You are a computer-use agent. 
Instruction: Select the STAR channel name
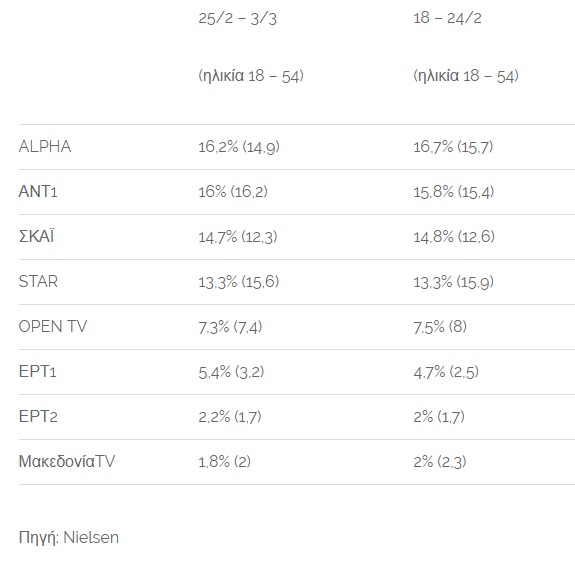click(38, 282)
